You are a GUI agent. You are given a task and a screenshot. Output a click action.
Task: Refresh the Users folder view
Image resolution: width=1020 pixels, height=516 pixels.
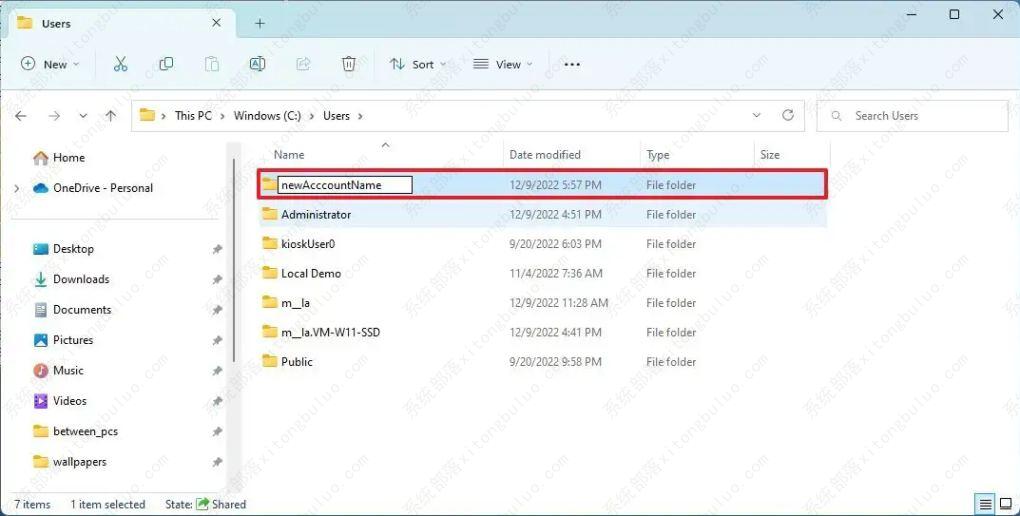(x=787, y=116)
